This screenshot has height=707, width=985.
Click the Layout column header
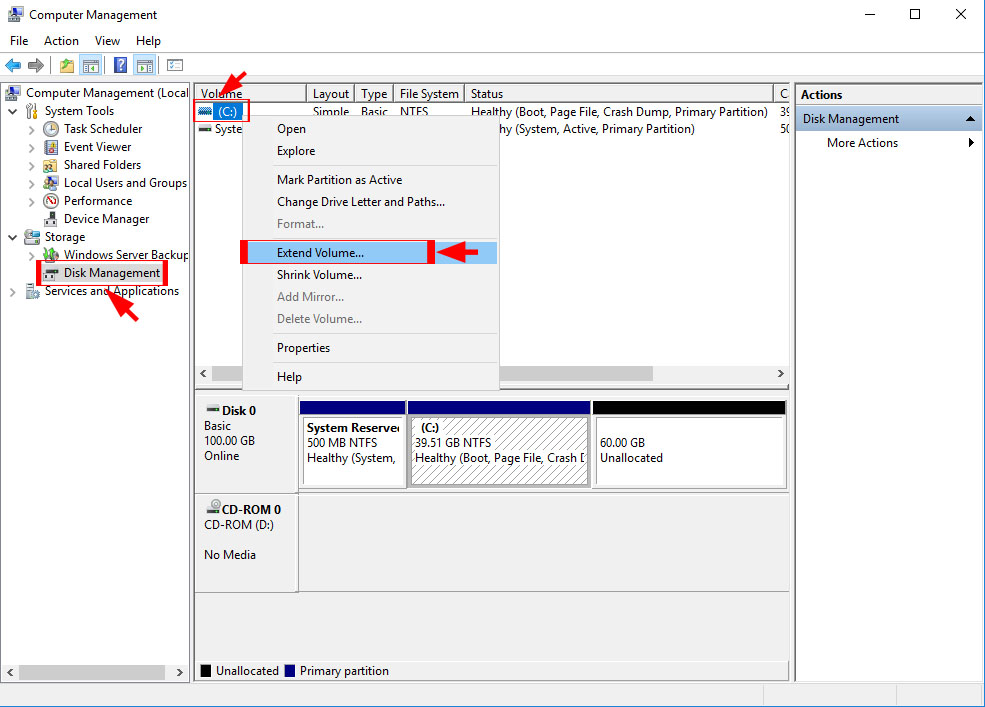pos(330,93)
